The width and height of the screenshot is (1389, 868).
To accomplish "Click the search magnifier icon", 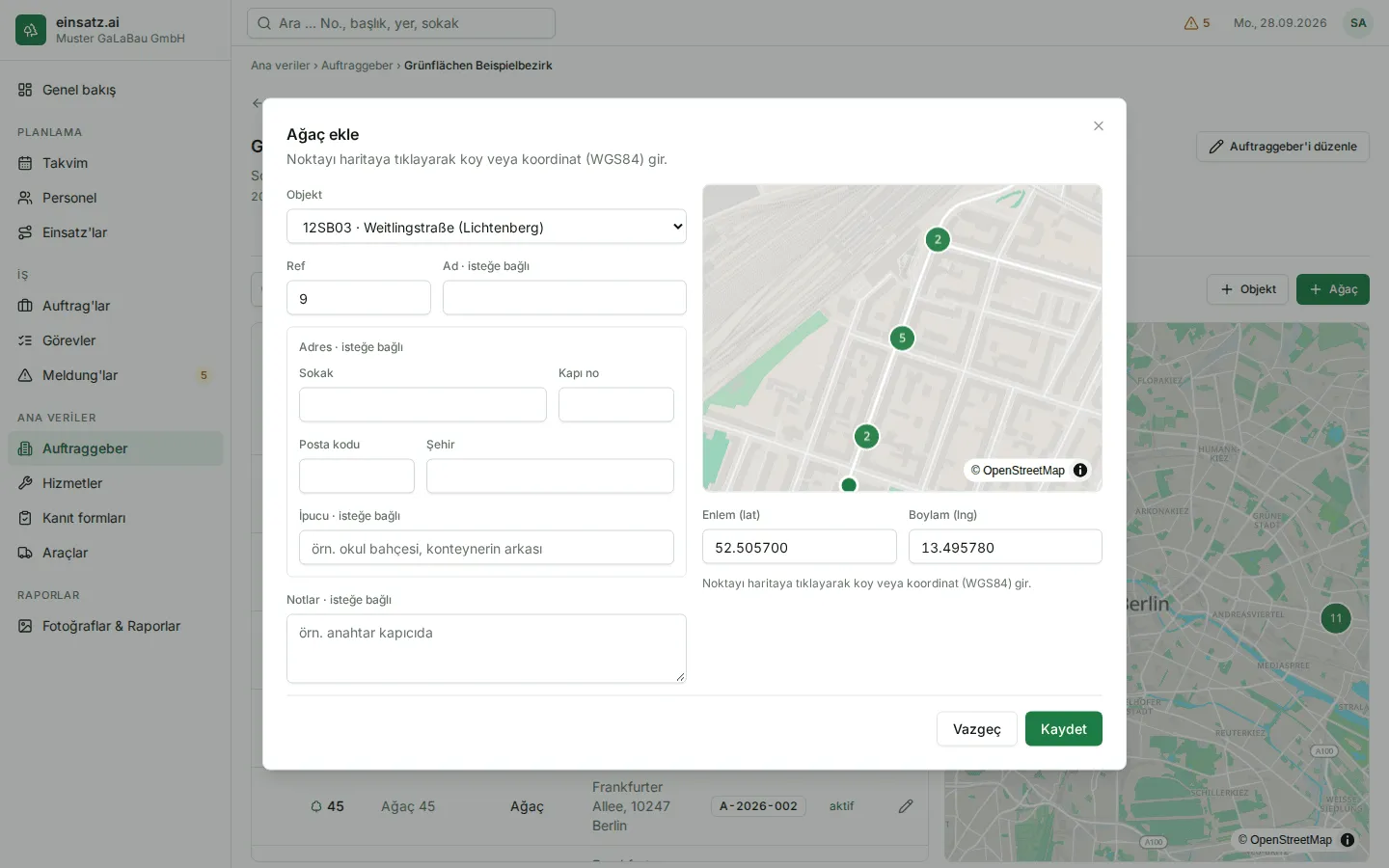I will tap(264, 23).
